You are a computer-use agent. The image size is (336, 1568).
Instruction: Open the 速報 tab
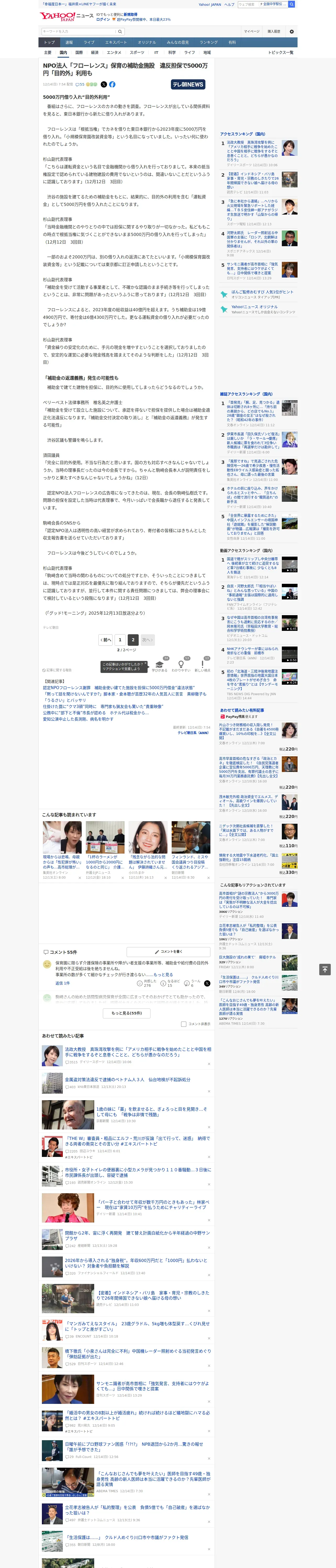pyautogui.click(x=69, y=43)
